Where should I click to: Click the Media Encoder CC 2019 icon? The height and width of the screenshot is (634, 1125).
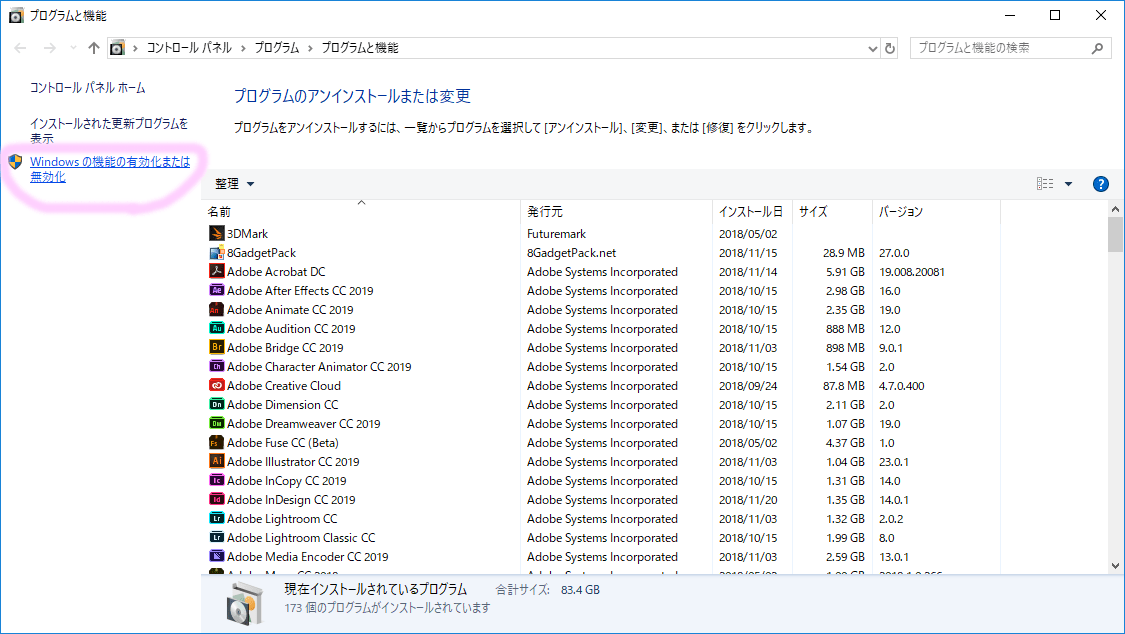click(216, 557)
